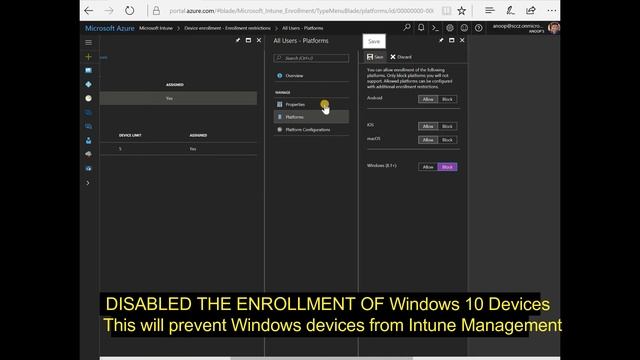Add page to favorites with the star icon
The width and height of the screenshot is (640, 360).
(x=462, y=11)
